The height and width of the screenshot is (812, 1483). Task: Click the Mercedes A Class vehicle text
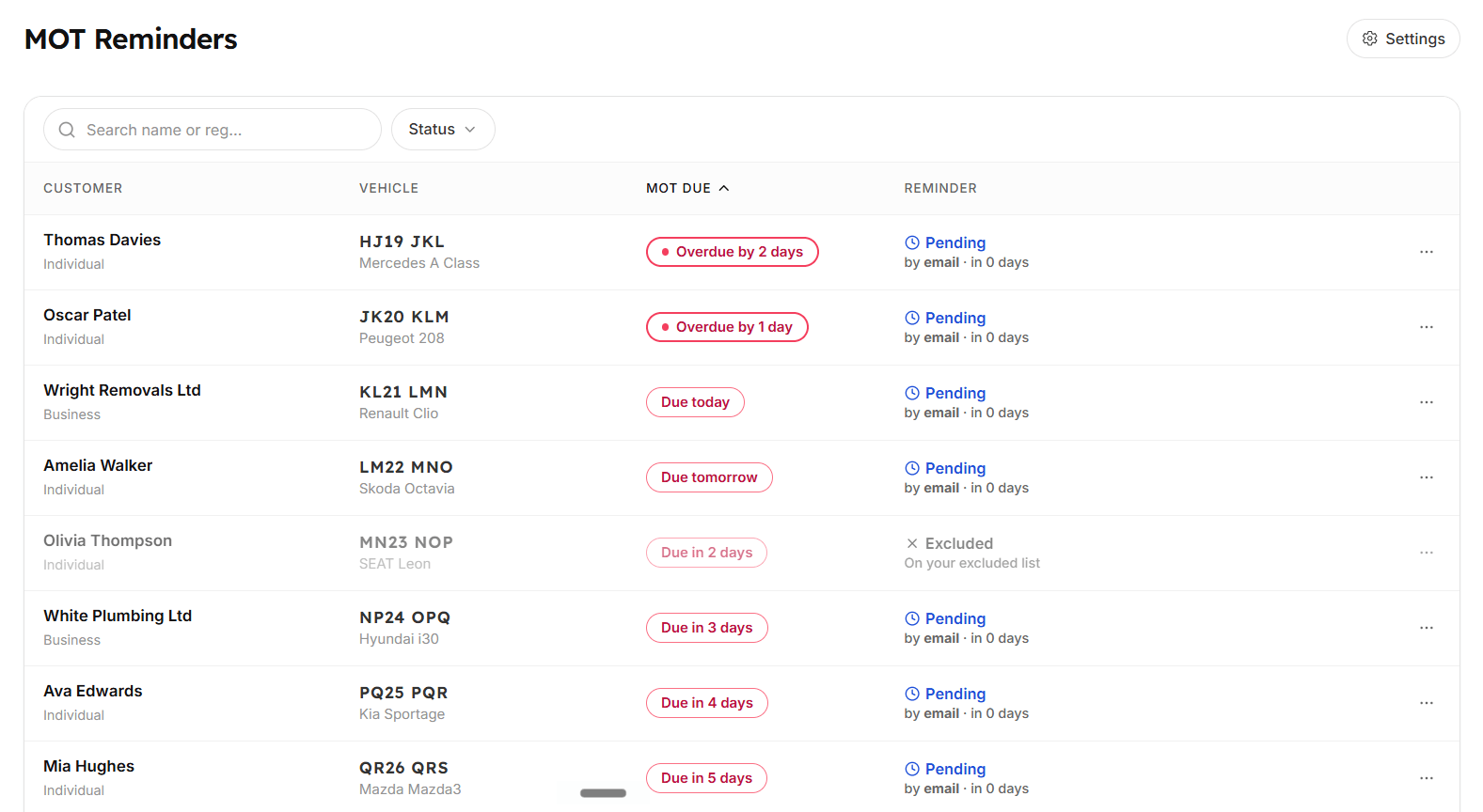click(419, 263)
